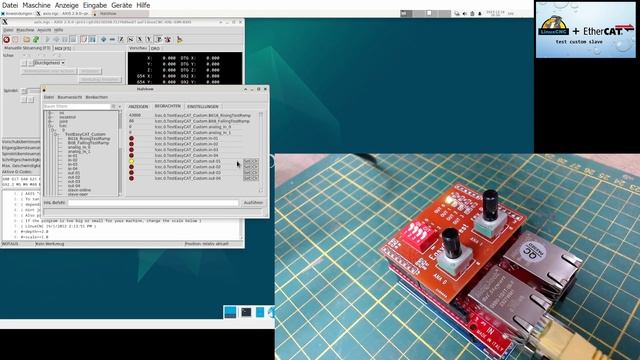This screenshot has width=640, height=360.
Task: Click the Ausführen button in Halshow
Action: (253, 202)
